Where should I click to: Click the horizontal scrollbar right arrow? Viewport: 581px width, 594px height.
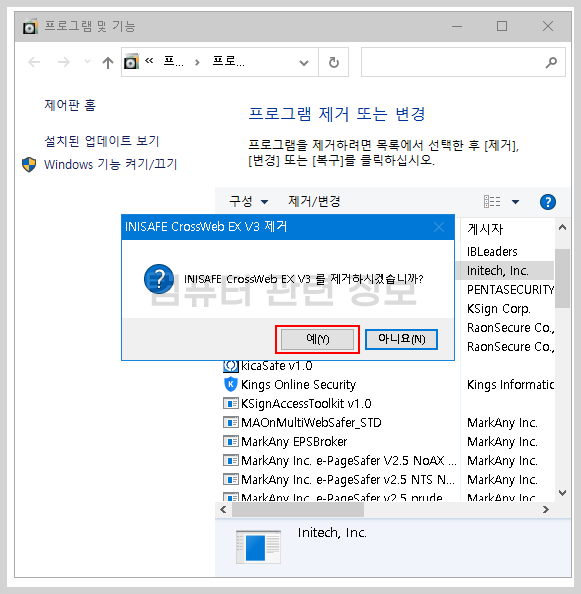[546, 510]
